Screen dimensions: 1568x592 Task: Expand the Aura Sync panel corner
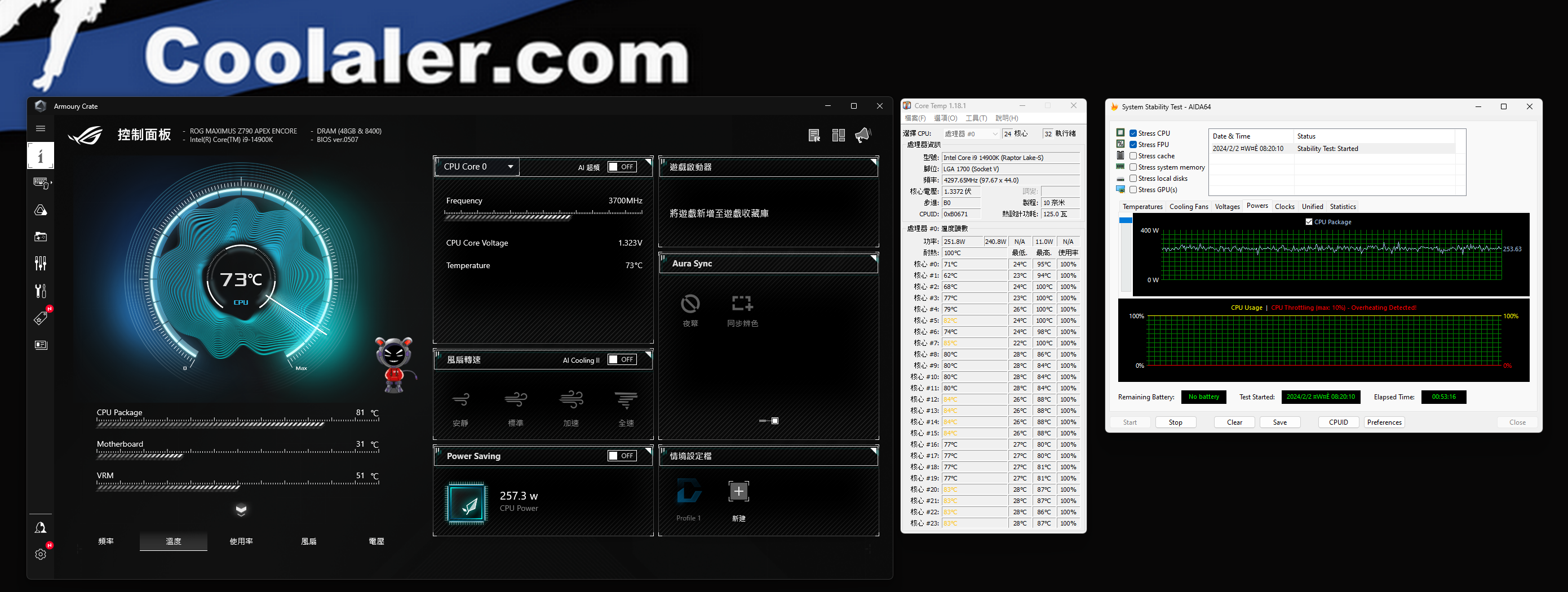point(874,259)
